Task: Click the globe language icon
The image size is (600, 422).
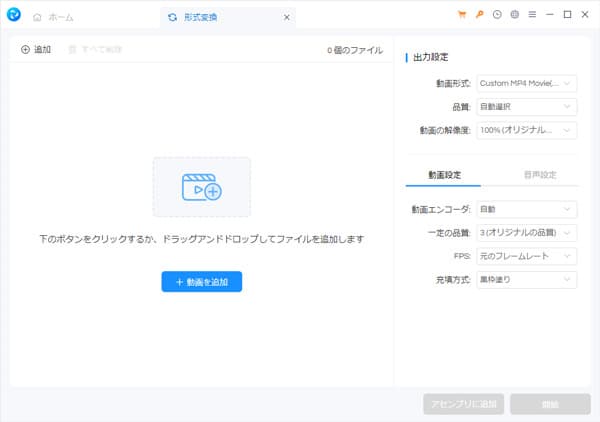Action: coord(514,15)
